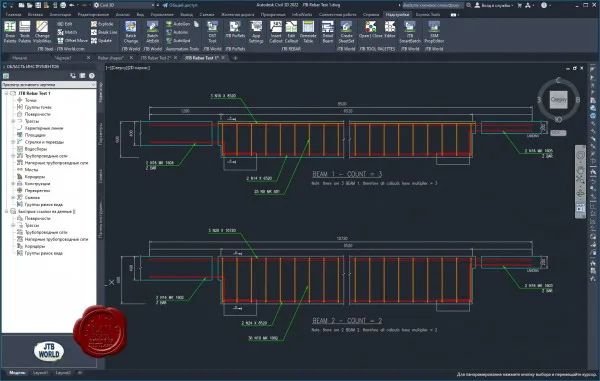Open the SSM PropEditor

[434, 32]
